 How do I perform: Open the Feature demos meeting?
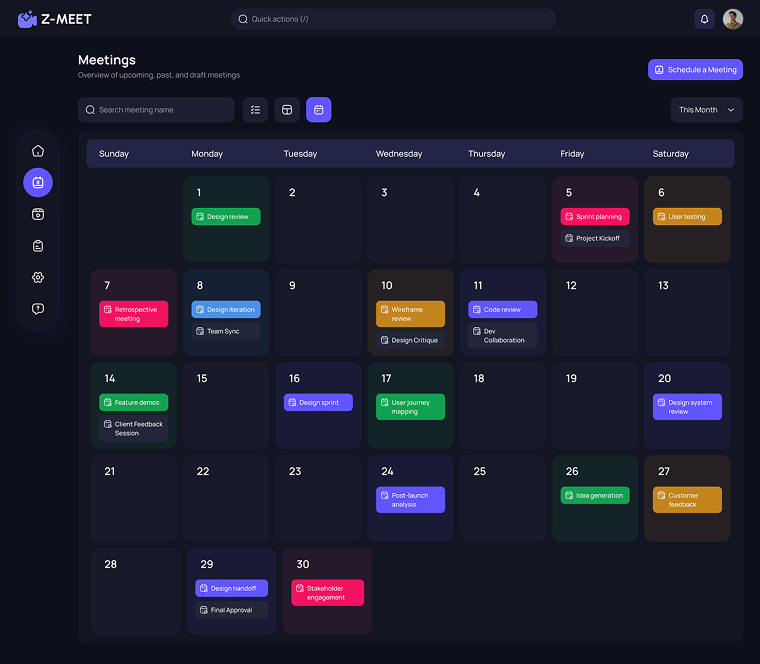134,402
